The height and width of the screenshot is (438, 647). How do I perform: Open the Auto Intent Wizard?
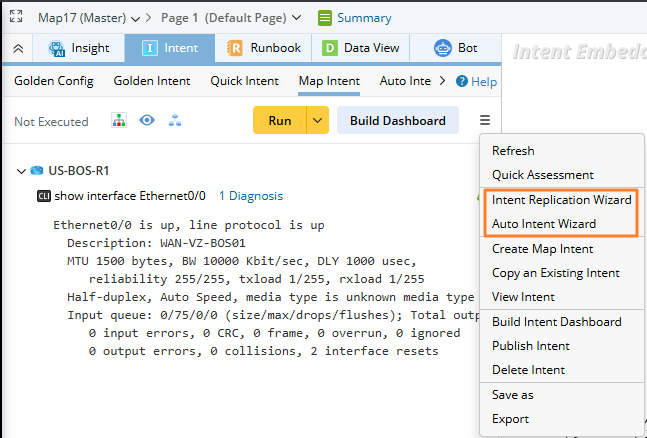562,224
